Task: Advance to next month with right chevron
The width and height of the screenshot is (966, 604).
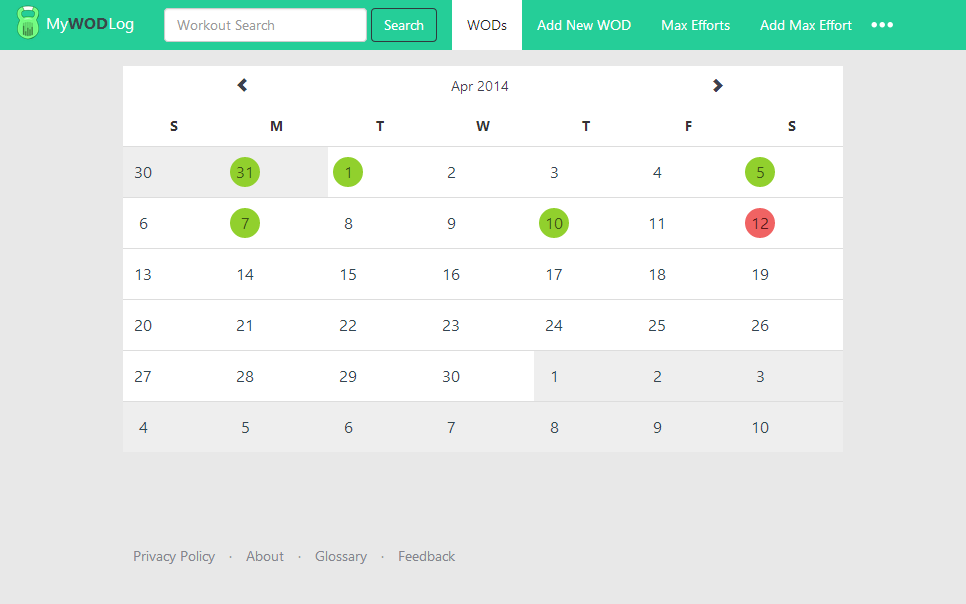Action: [x=717, y=86]
